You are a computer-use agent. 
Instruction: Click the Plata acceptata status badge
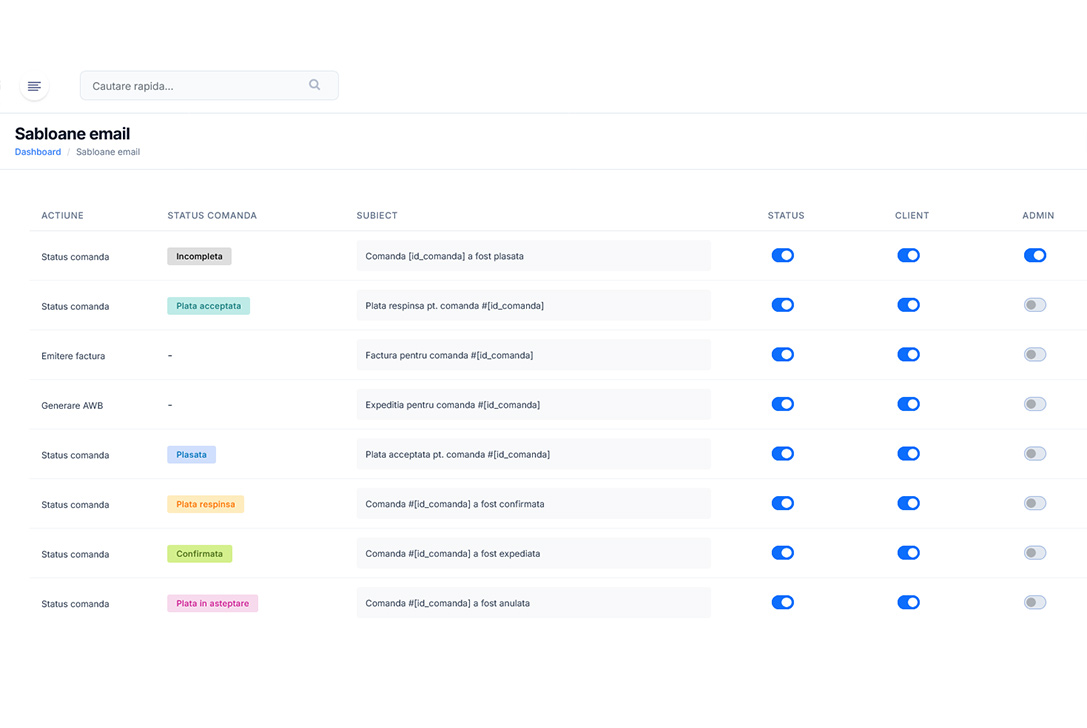pos(208,306)
